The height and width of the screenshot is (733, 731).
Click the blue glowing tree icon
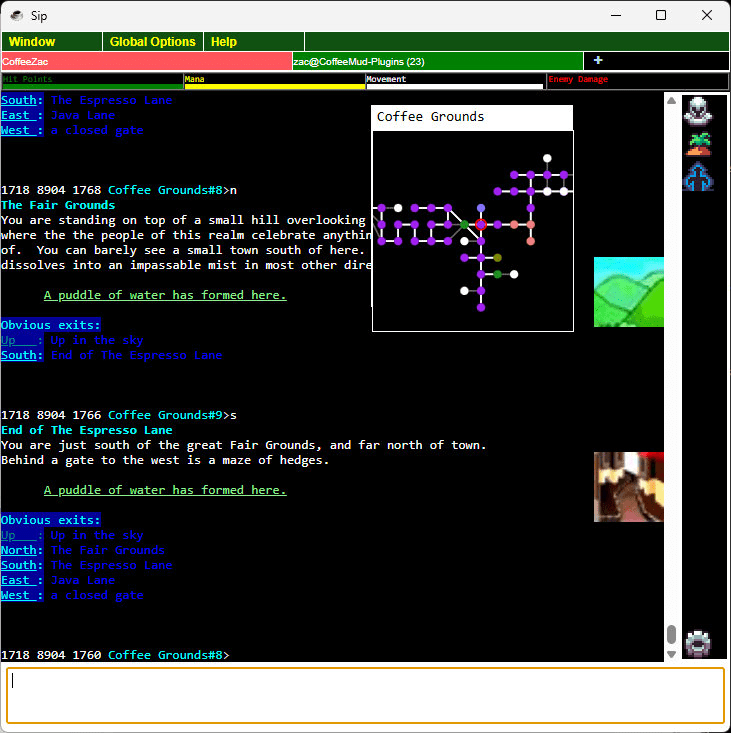698,177
